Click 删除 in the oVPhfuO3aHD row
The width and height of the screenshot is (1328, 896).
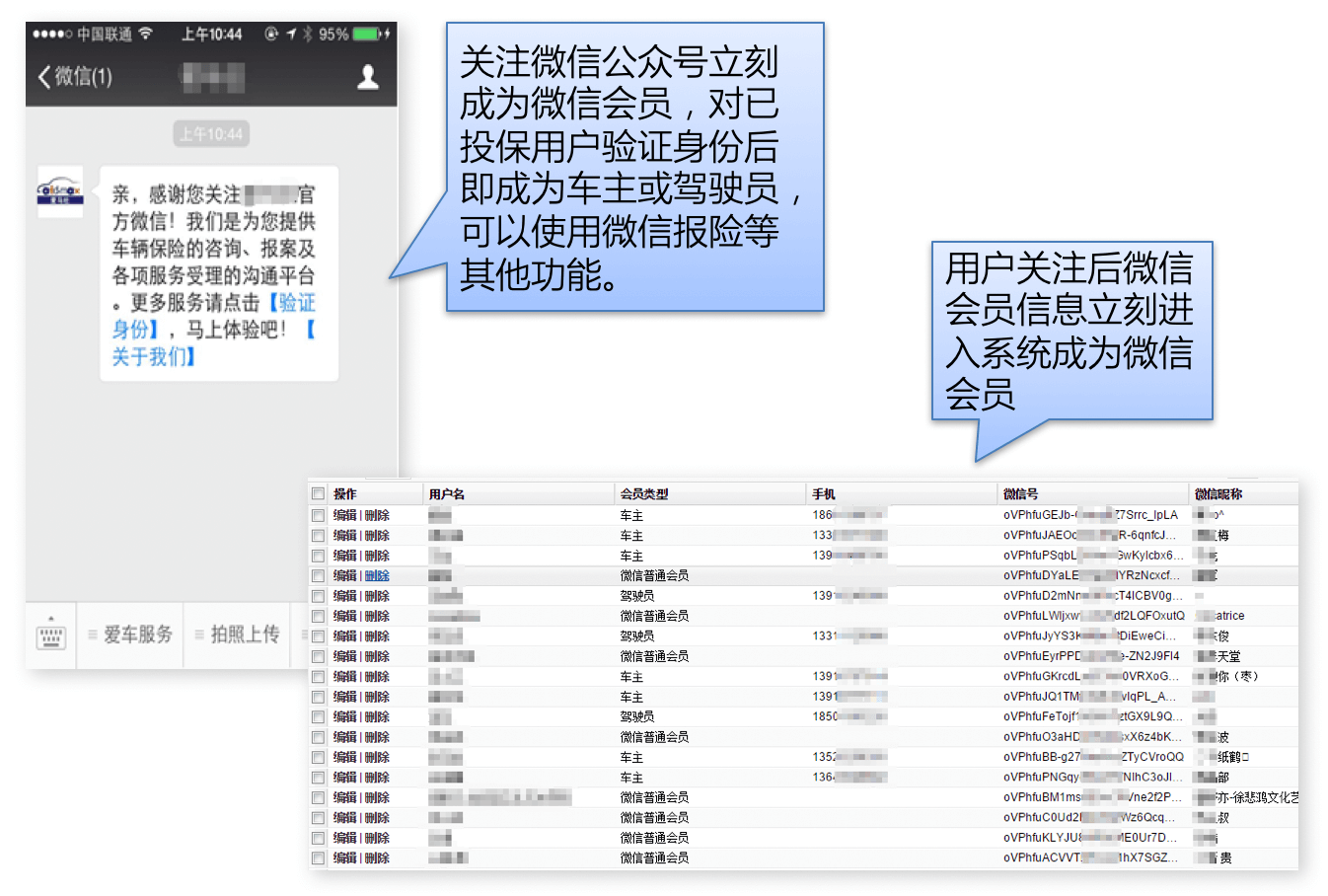tap(377, 737)
